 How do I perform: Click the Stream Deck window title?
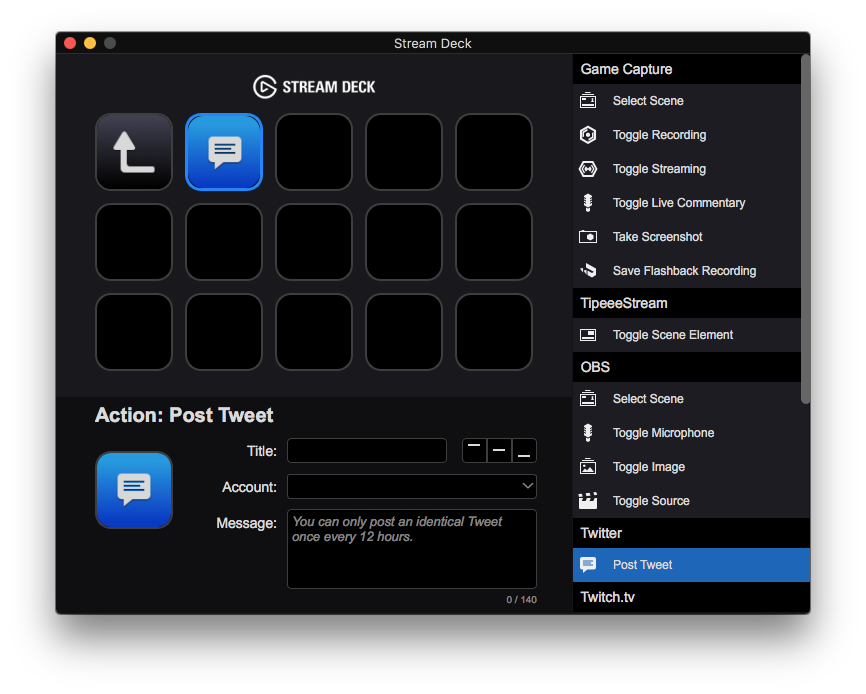tap(432, 43)
